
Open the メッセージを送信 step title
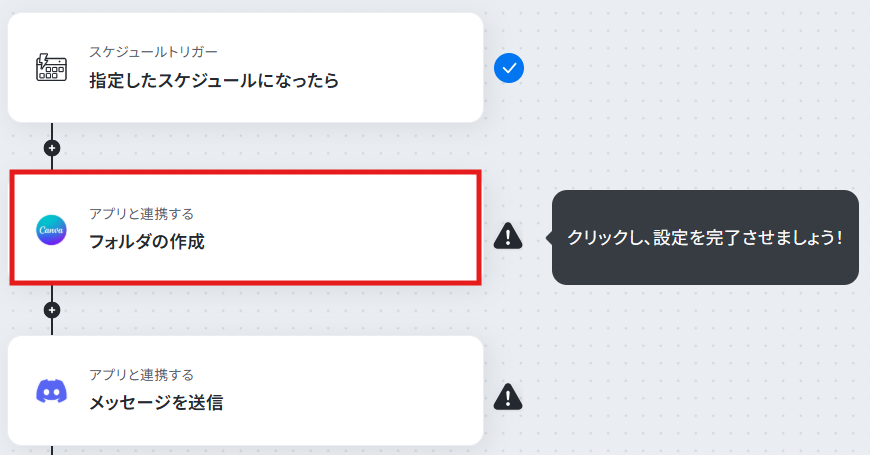pyautogui.click(x=156, y=402)
